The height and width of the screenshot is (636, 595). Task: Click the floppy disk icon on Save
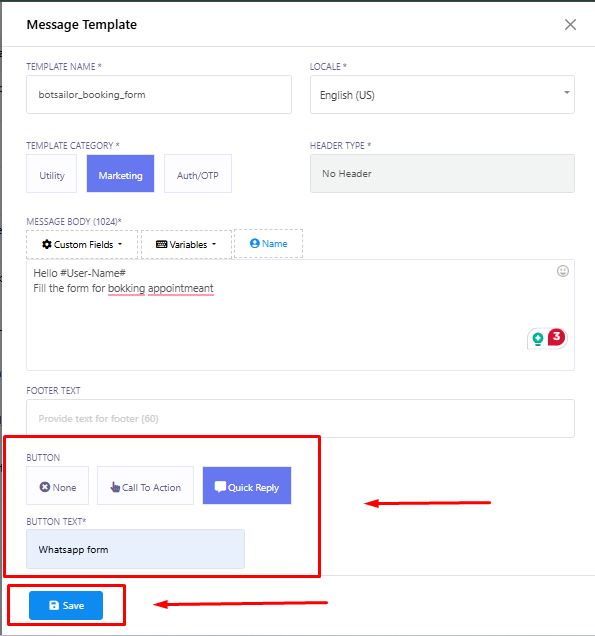pyautogui.click(x=54, y=605)
